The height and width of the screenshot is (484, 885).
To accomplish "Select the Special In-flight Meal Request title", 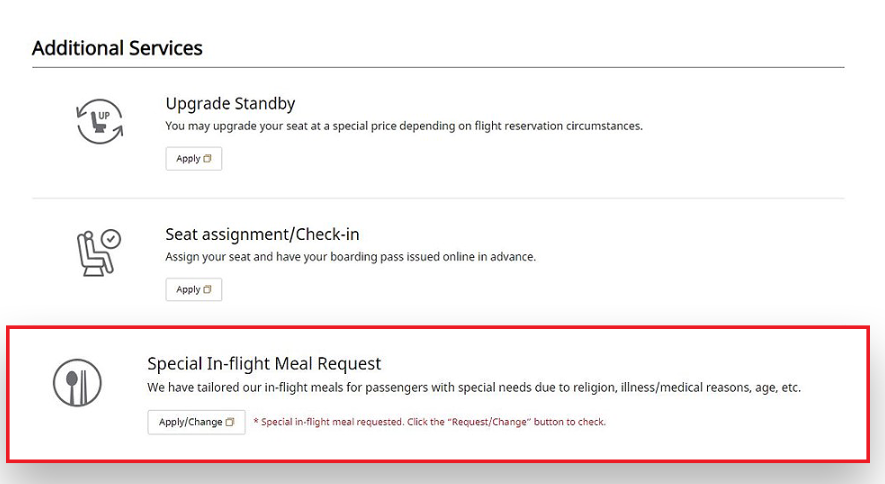I will coord(264,364).
